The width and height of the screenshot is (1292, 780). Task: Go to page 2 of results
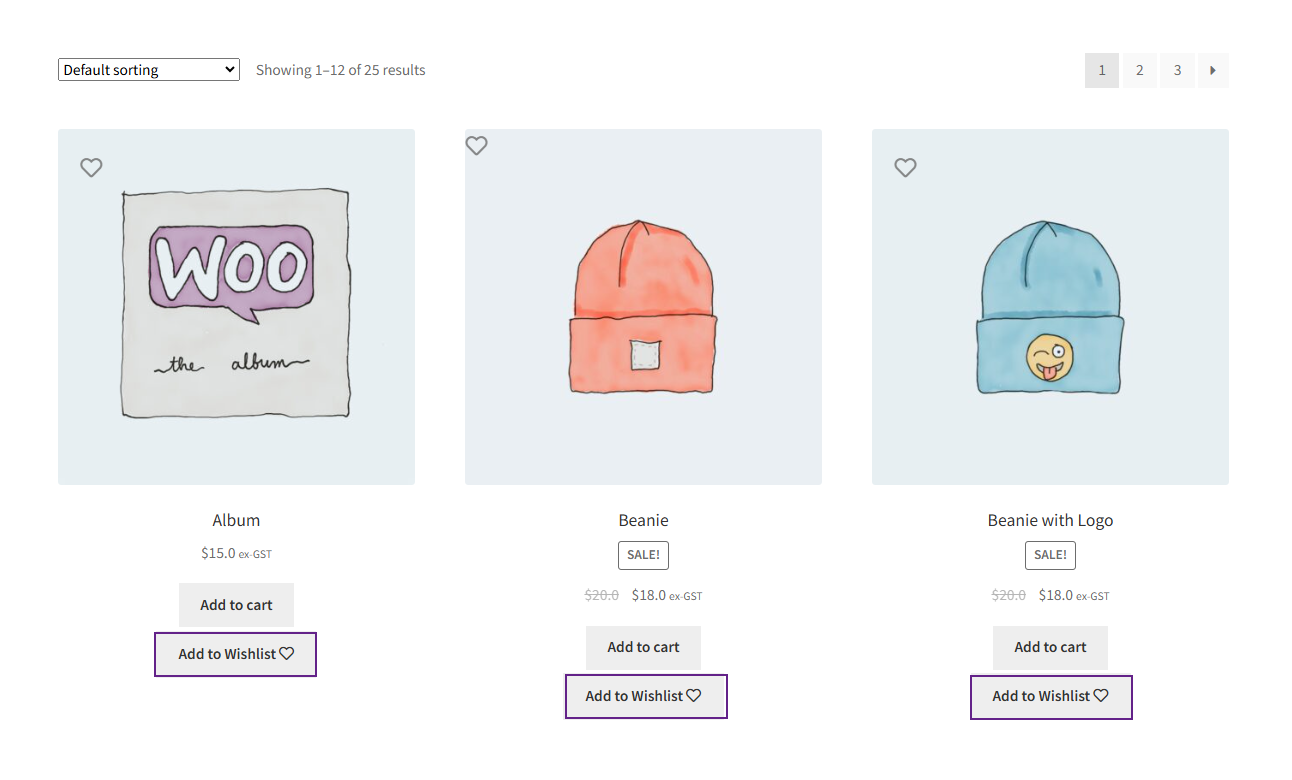click(x=1139, y=70)
